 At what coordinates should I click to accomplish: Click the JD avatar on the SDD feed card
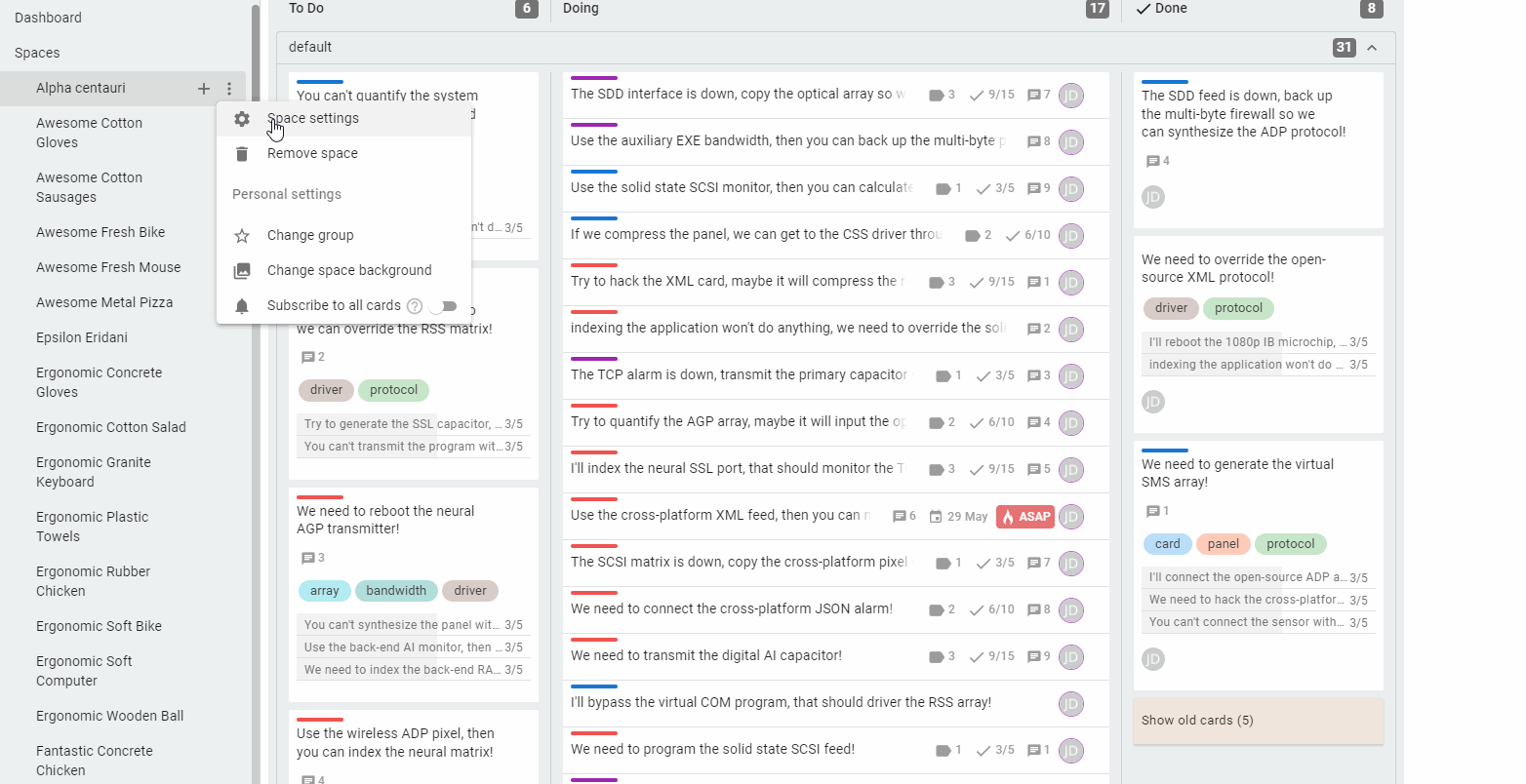click(1153, 196)
